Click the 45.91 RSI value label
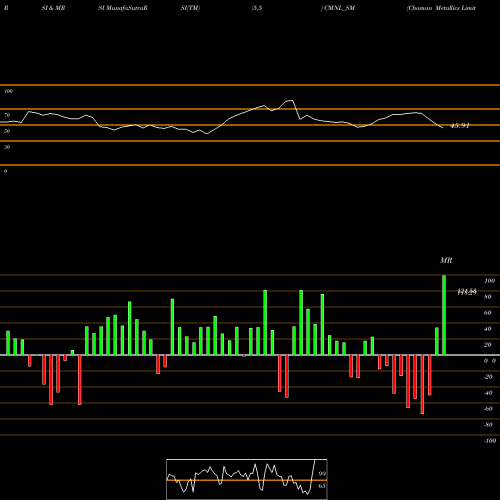Viewport: 500px width, 500px height. click(x=460, y=126)
